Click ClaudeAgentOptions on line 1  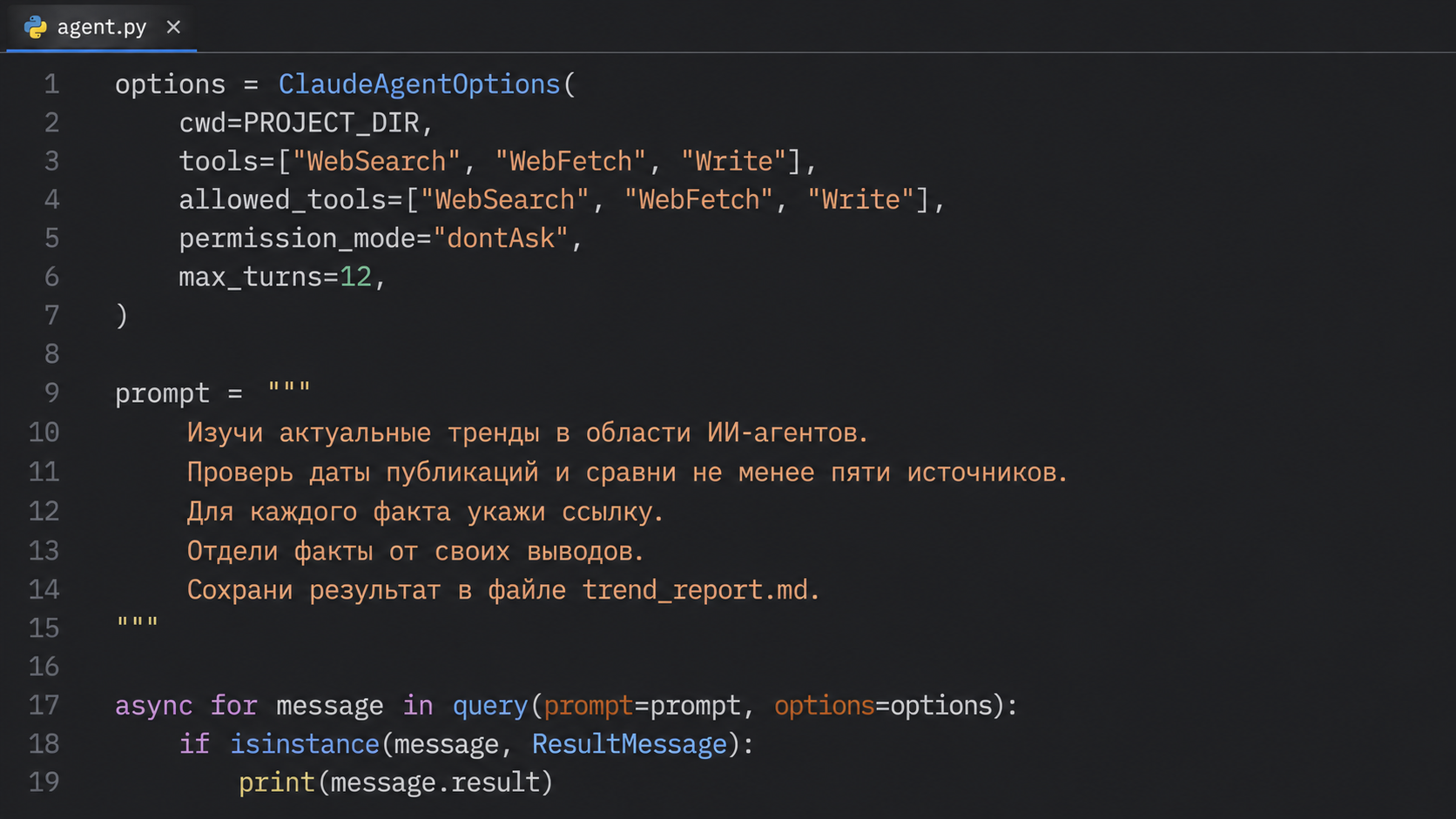pos(419,84)
